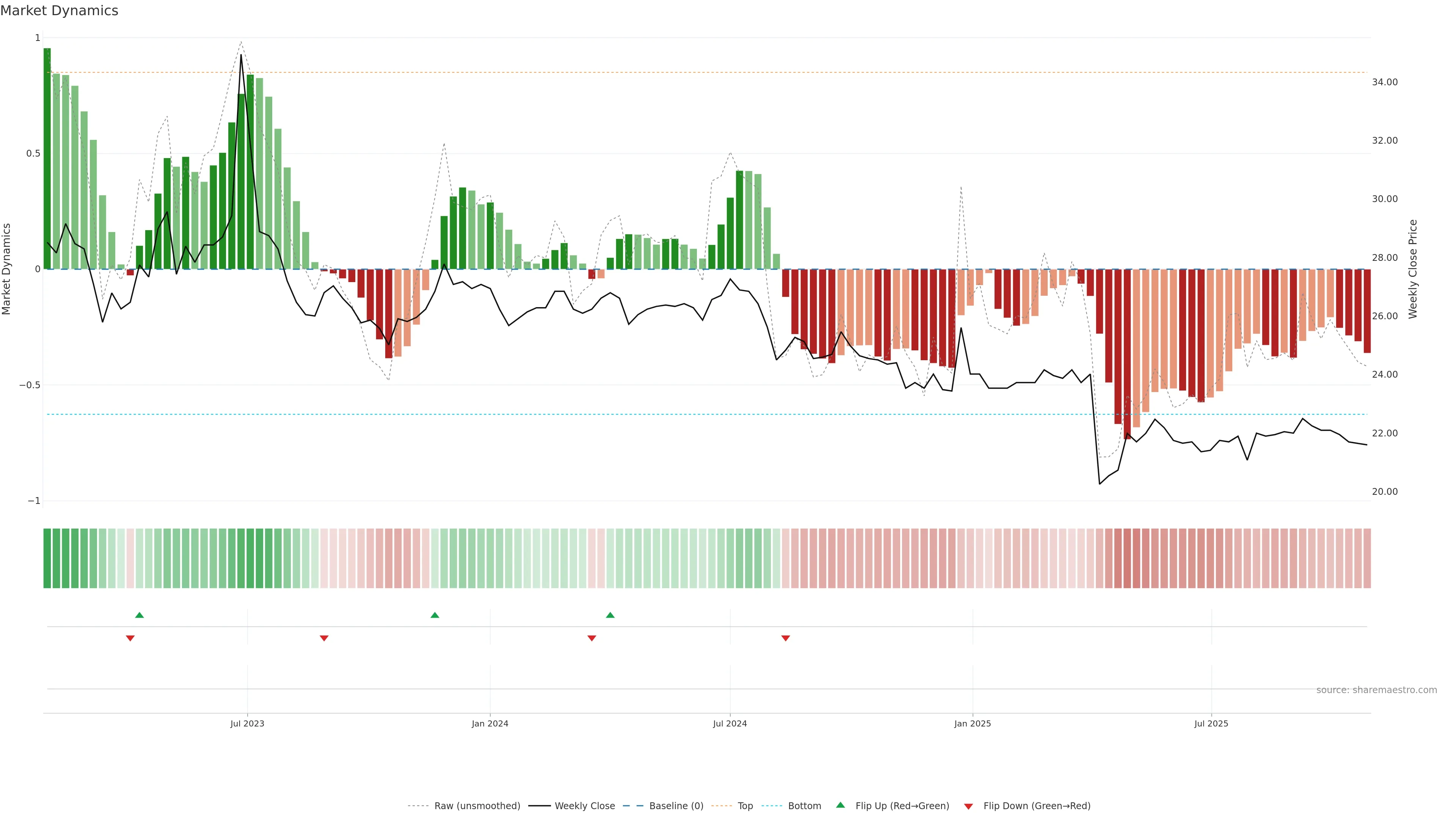Click the last red flip-down marker after Jul 2024
The height and width of the screenshot is (819, 1456).
[x=785, y=638]
